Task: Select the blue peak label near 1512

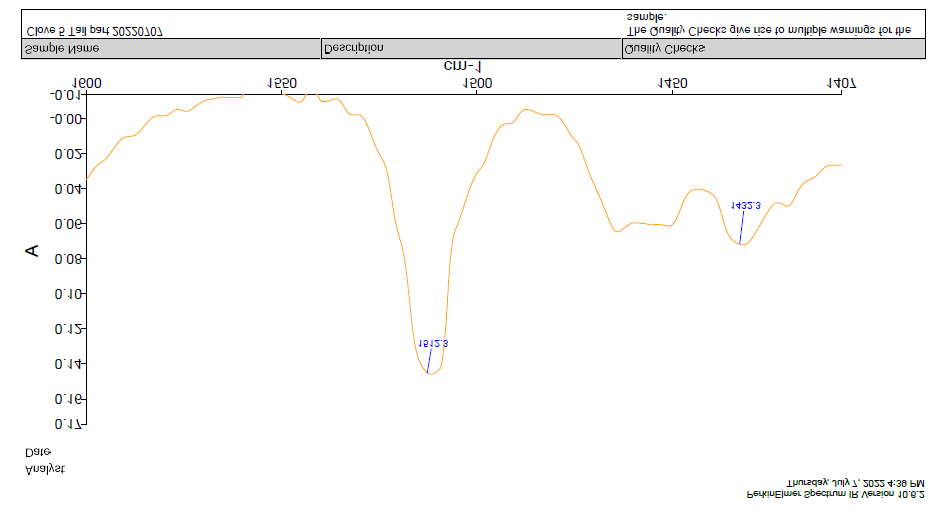Action: [433, 344]
